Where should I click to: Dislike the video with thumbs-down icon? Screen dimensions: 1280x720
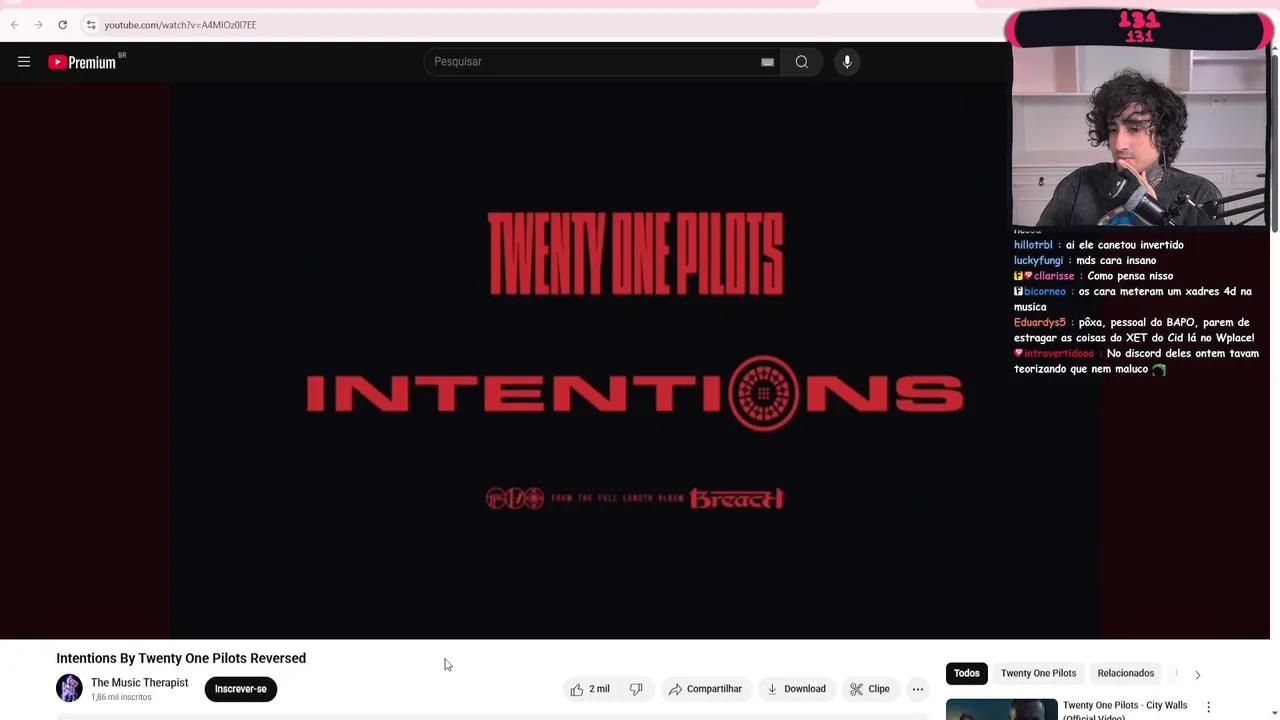tap(636, 689)
